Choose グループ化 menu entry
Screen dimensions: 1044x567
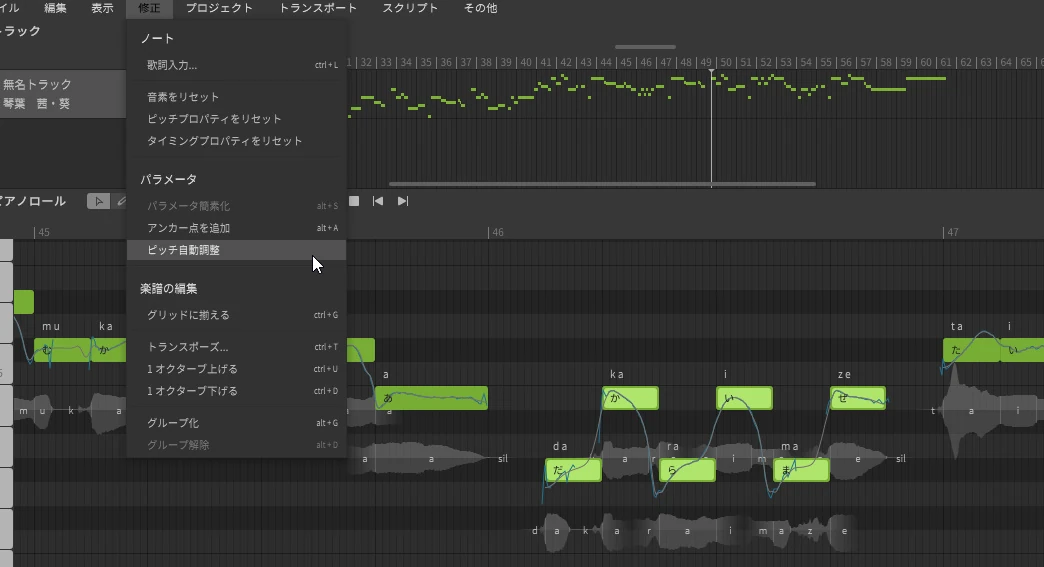pyautogui.click(x=236, y=423)
